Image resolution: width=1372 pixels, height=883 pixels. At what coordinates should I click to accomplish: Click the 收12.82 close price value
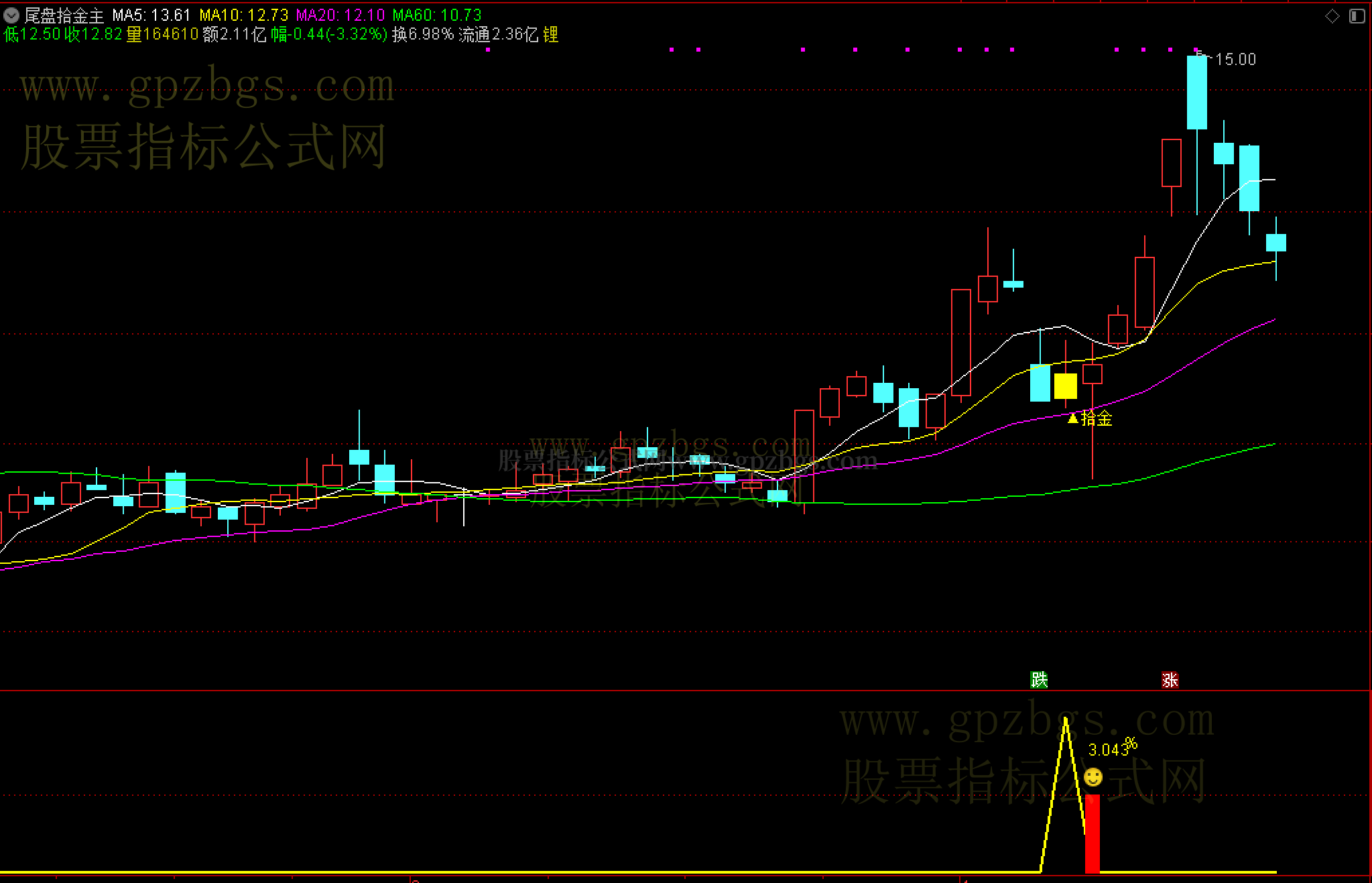[x=93, y=34]
